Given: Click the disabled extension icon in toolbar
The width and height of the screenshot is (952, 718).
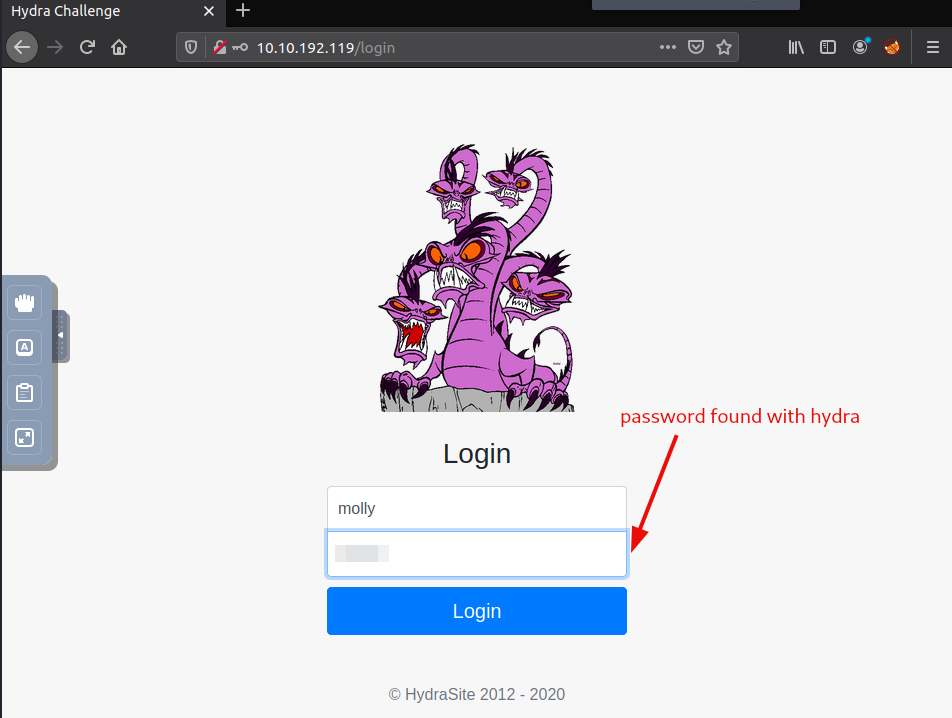Looking at the screenshot, I should point(891,47).
